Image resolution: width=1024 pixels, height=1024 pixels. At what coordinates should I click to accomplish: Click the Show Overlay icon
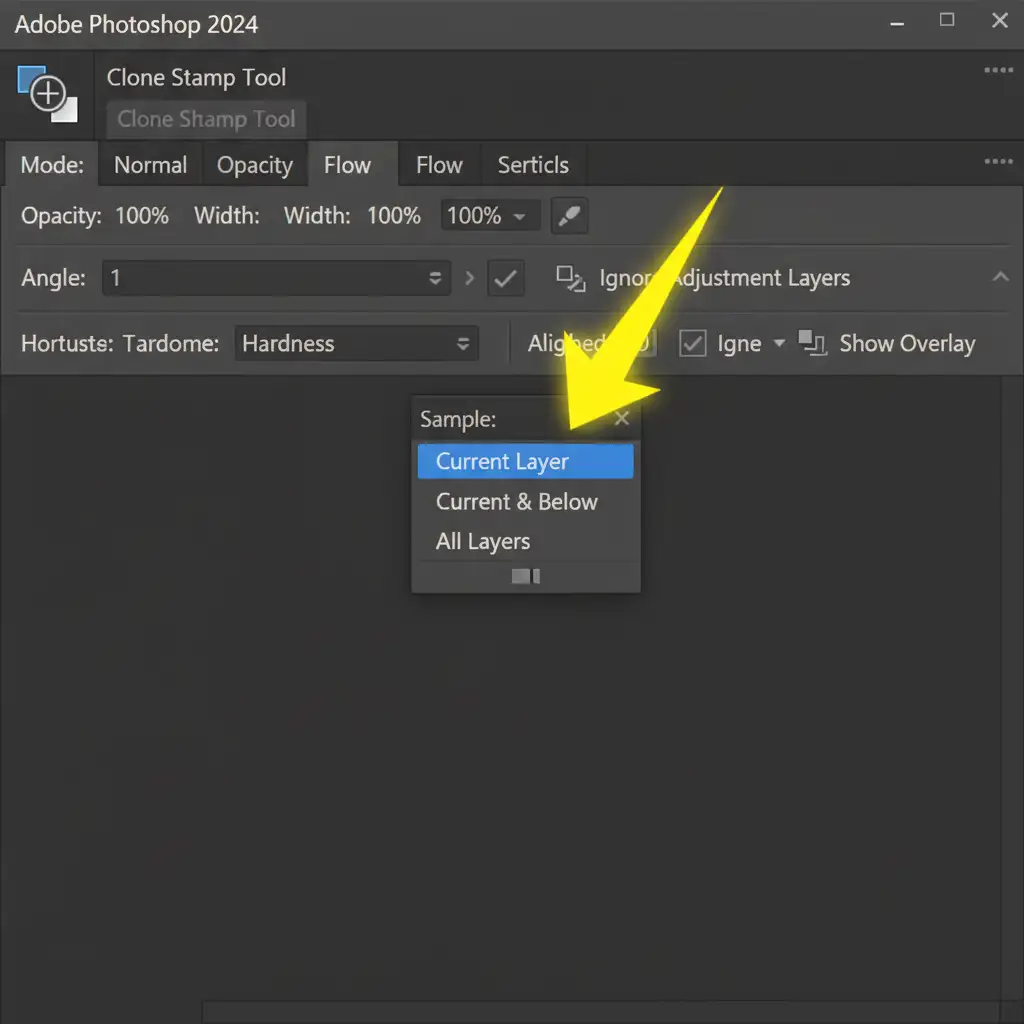[812, 344]
